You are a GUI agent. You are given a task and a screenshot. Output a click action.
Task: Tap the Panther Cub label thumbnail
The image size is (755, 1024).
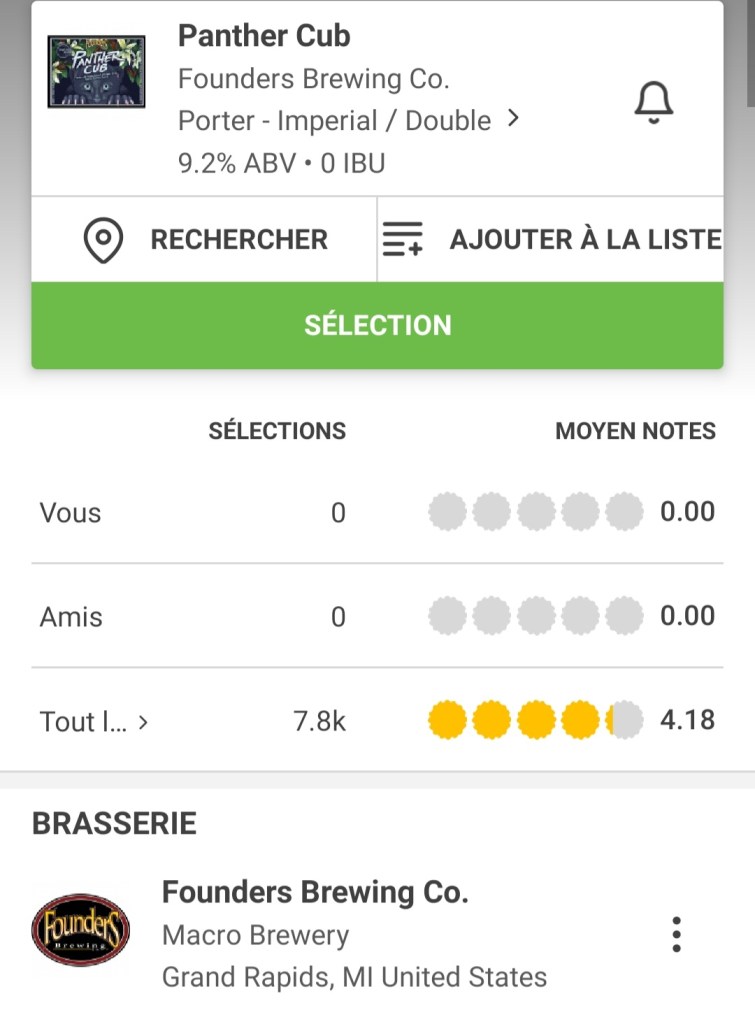click(x=97, y=72)
